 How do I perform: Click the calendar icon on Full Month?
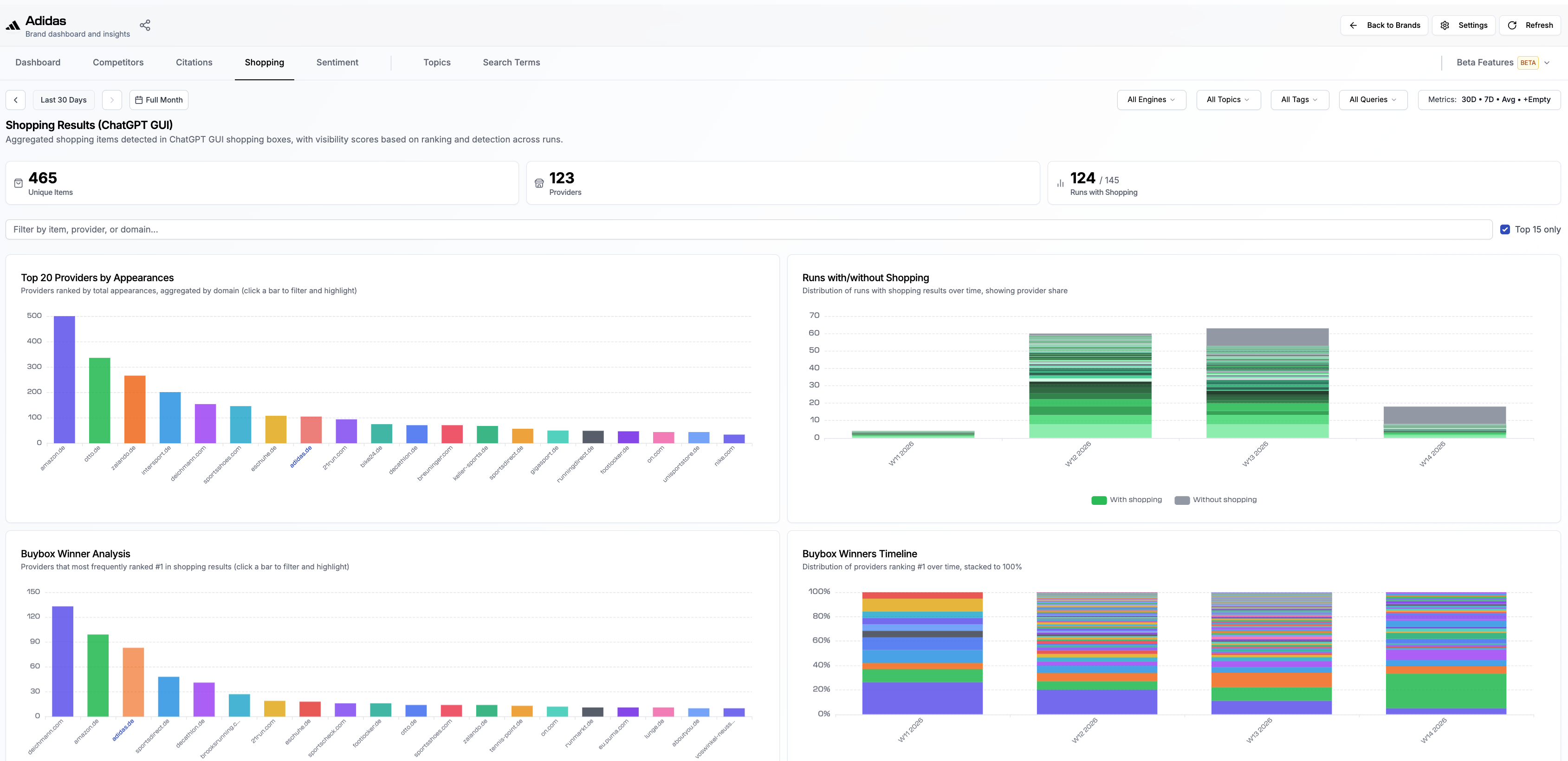(139, 100)
